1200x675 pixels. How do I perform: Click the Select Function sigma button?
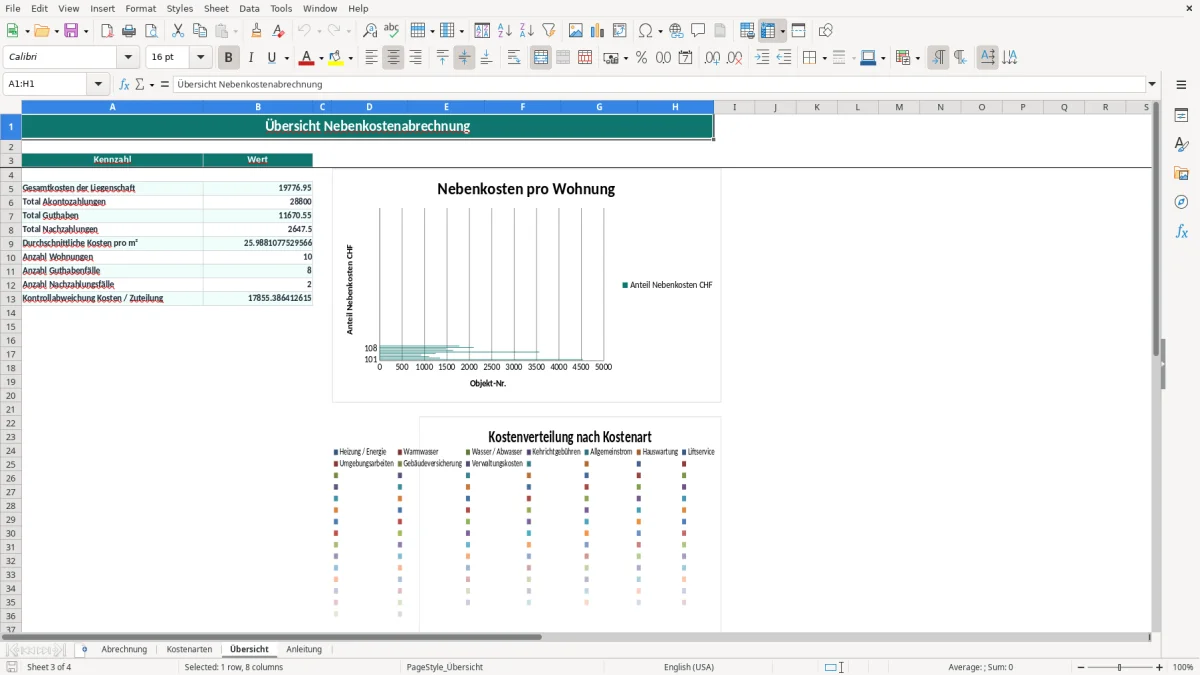coord(140,85)
